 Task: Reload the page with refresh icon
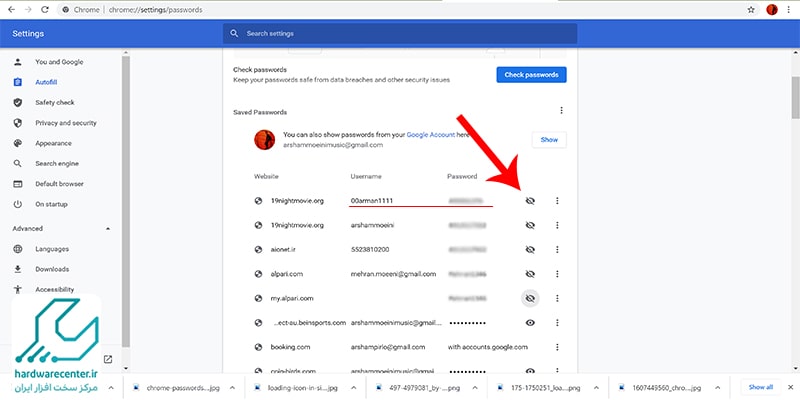[44, 10]
